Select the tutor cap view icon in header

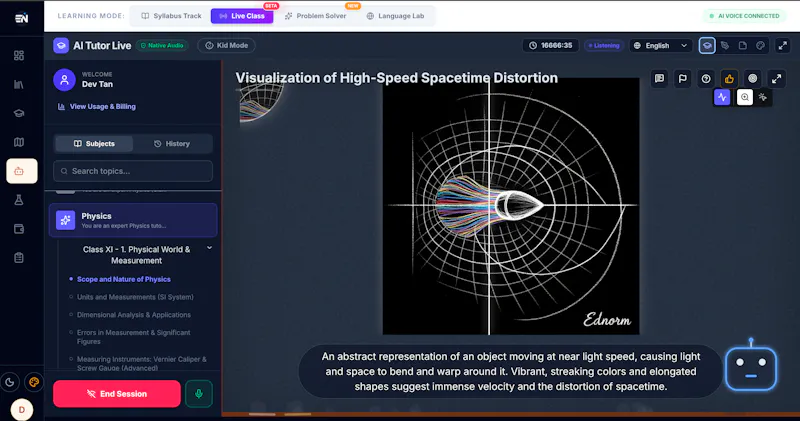click(707, 45)
